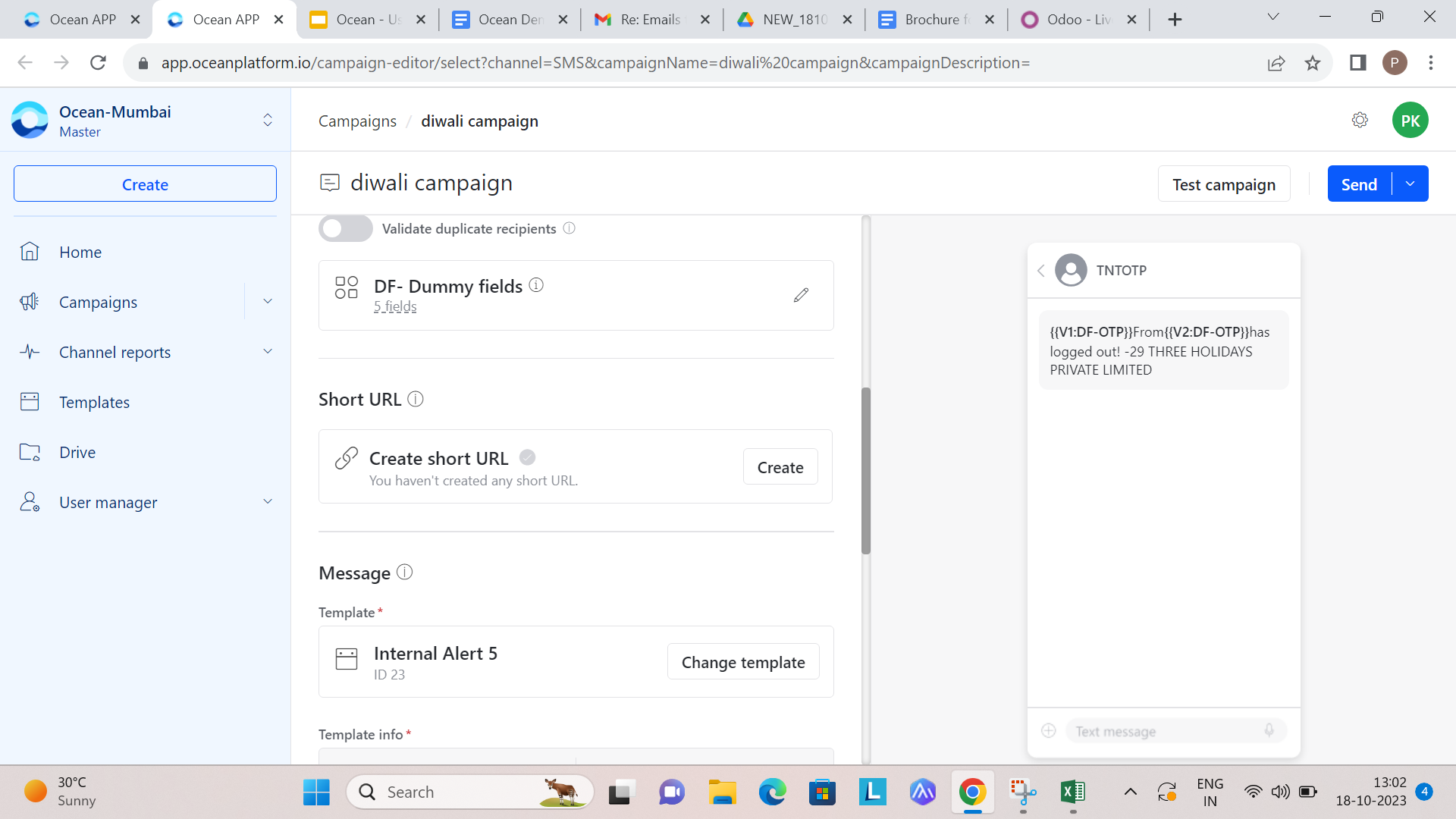The width and height of the screenshot is (1456, 819).
Task: Click the taskbar Search box
Action: (470, 792)
